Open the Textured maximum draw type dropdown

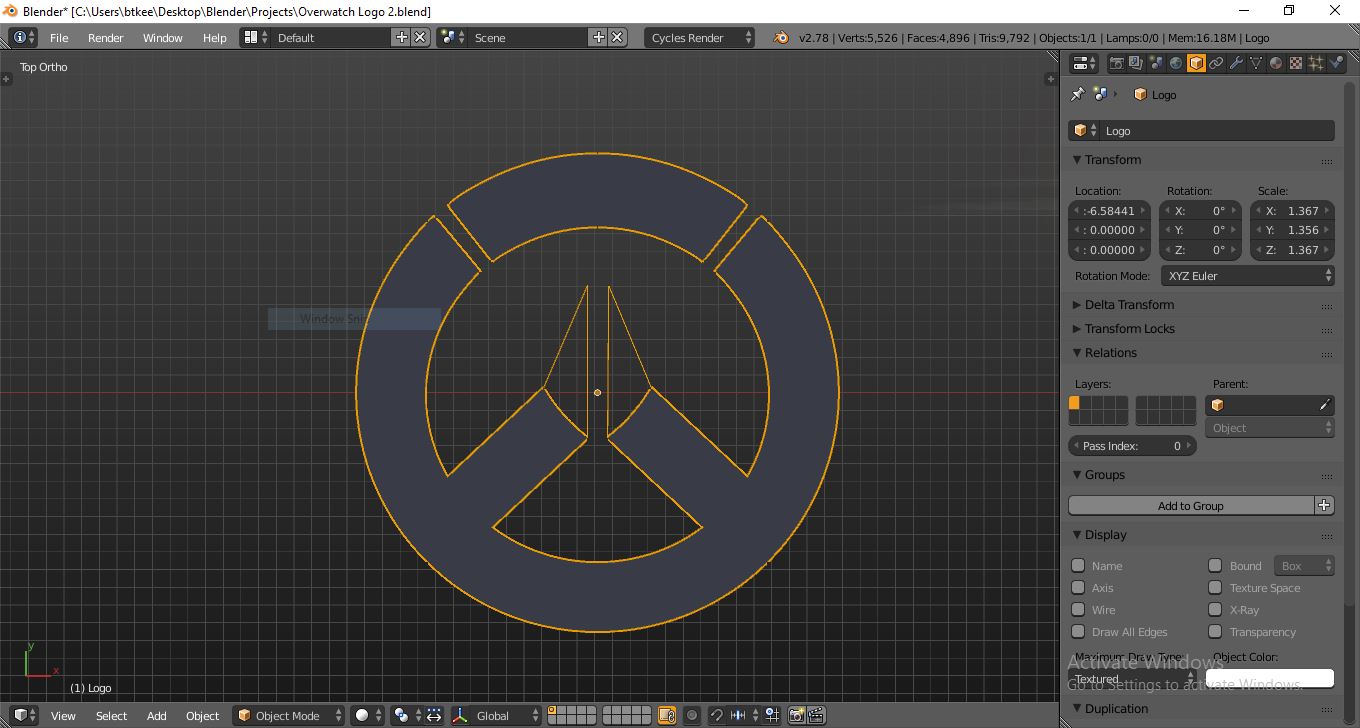click(x=1132, y=678)
